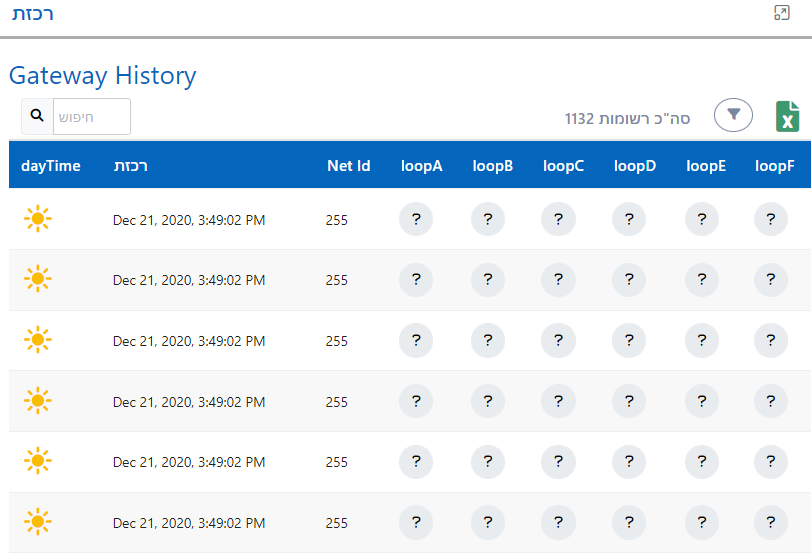
Task: Click the sun icon in last row
Action: 38,522
